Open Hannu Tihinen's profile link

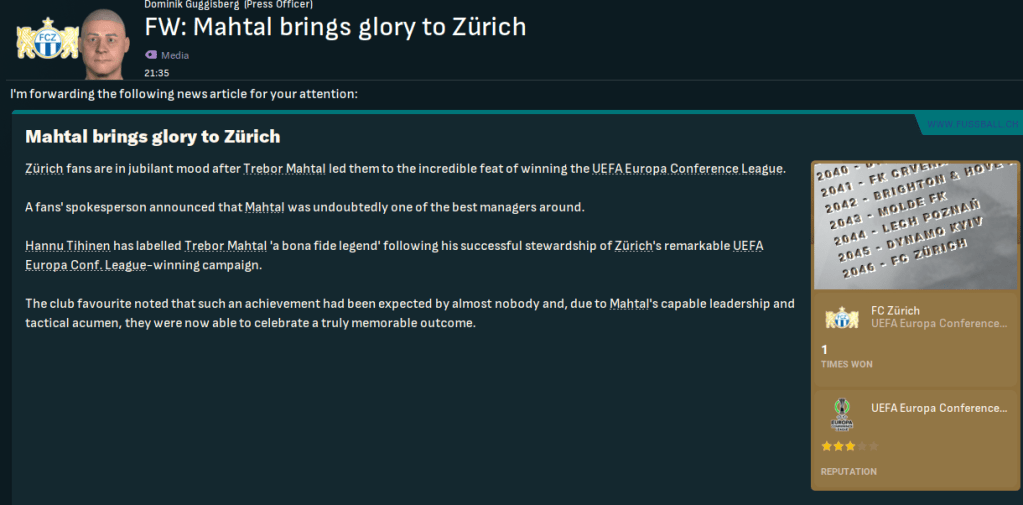(67, 246)
